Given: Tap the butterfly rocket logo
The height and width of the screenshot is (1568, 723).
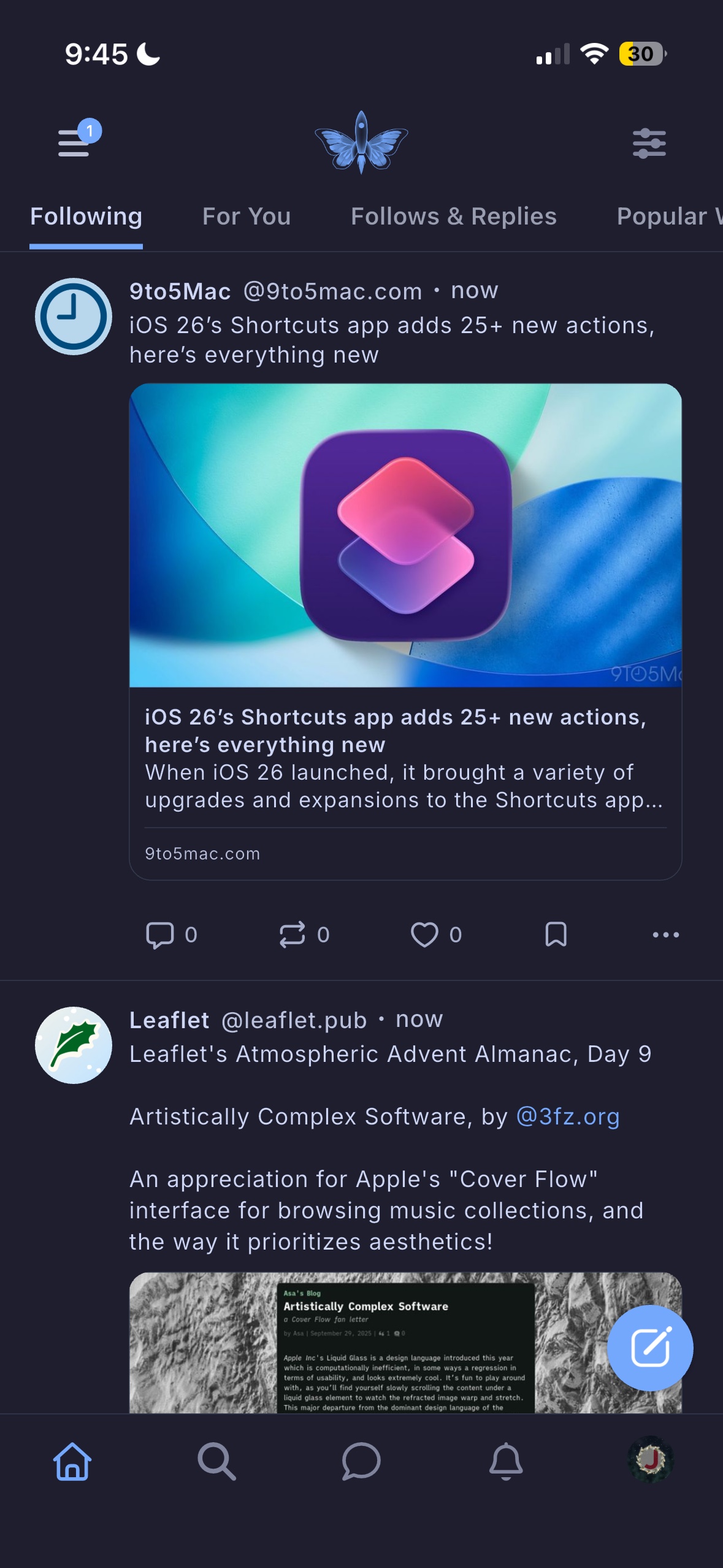Looking at the screenshot, I should (361, 142).
